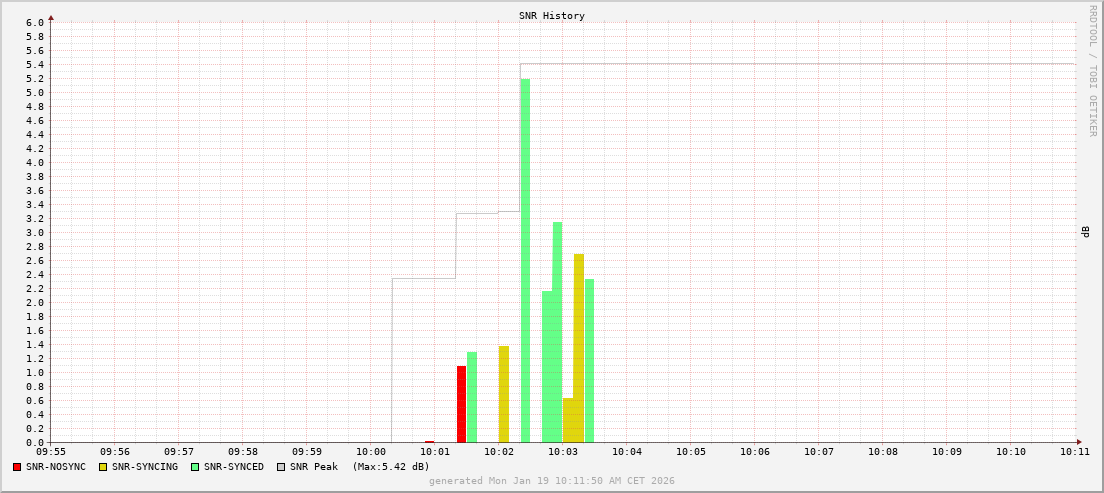Click the 3.0 value on Y-axis
Image resolution: width=1104 pixels, height=493 pixels.
pyautogui.click(x=34, y=233)
